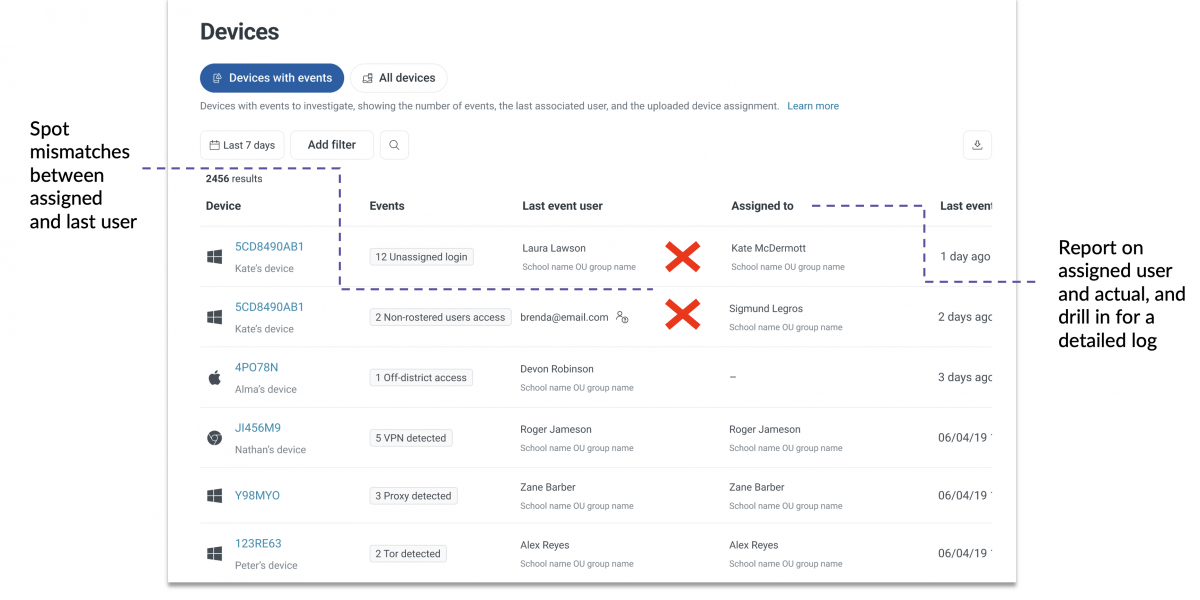Screen dimensions: 1200x600
Task: Click the 12 Unassigned login event badge
Action: pos(421,257)
